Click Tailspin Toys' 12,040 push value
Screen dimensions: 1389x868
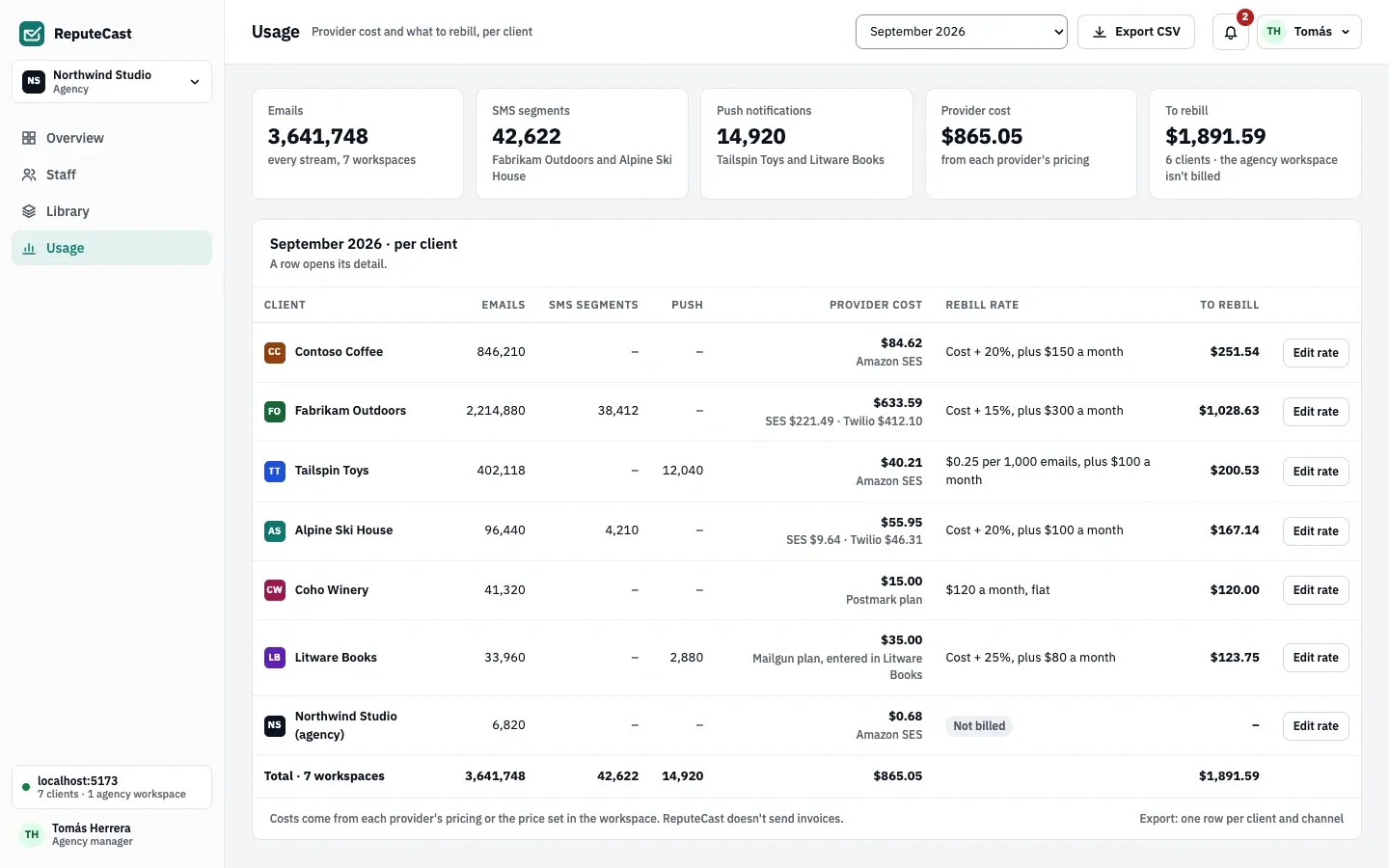pos(683,471)
